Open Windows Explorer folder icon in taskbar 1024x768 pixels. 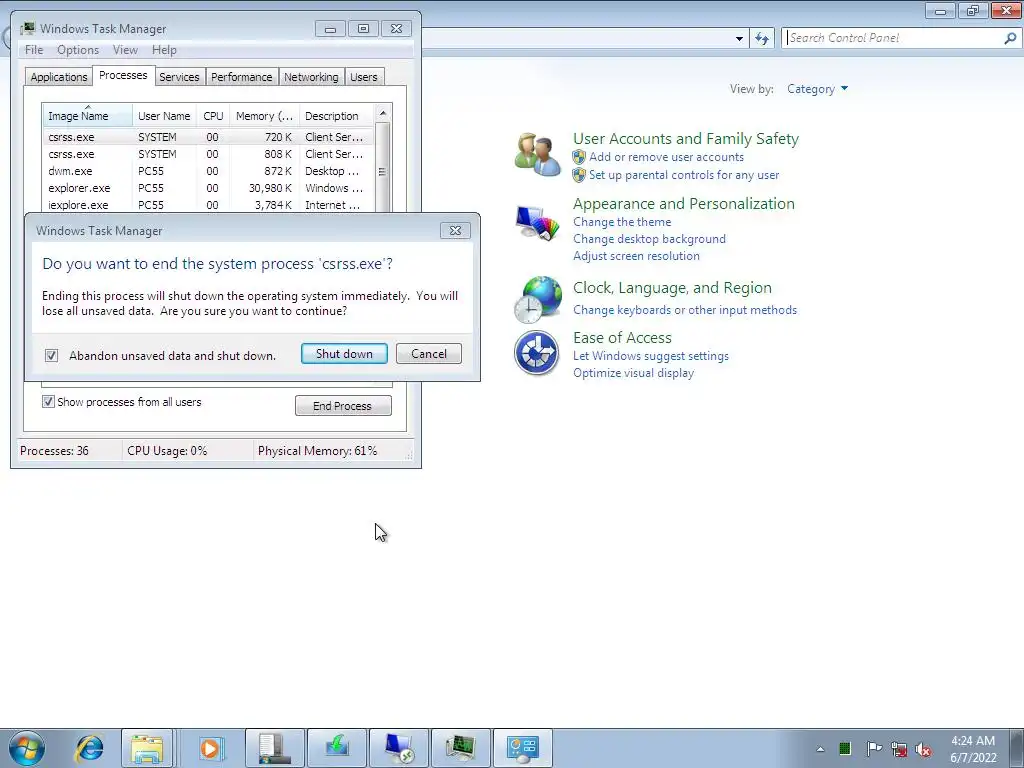click(147, 748)
